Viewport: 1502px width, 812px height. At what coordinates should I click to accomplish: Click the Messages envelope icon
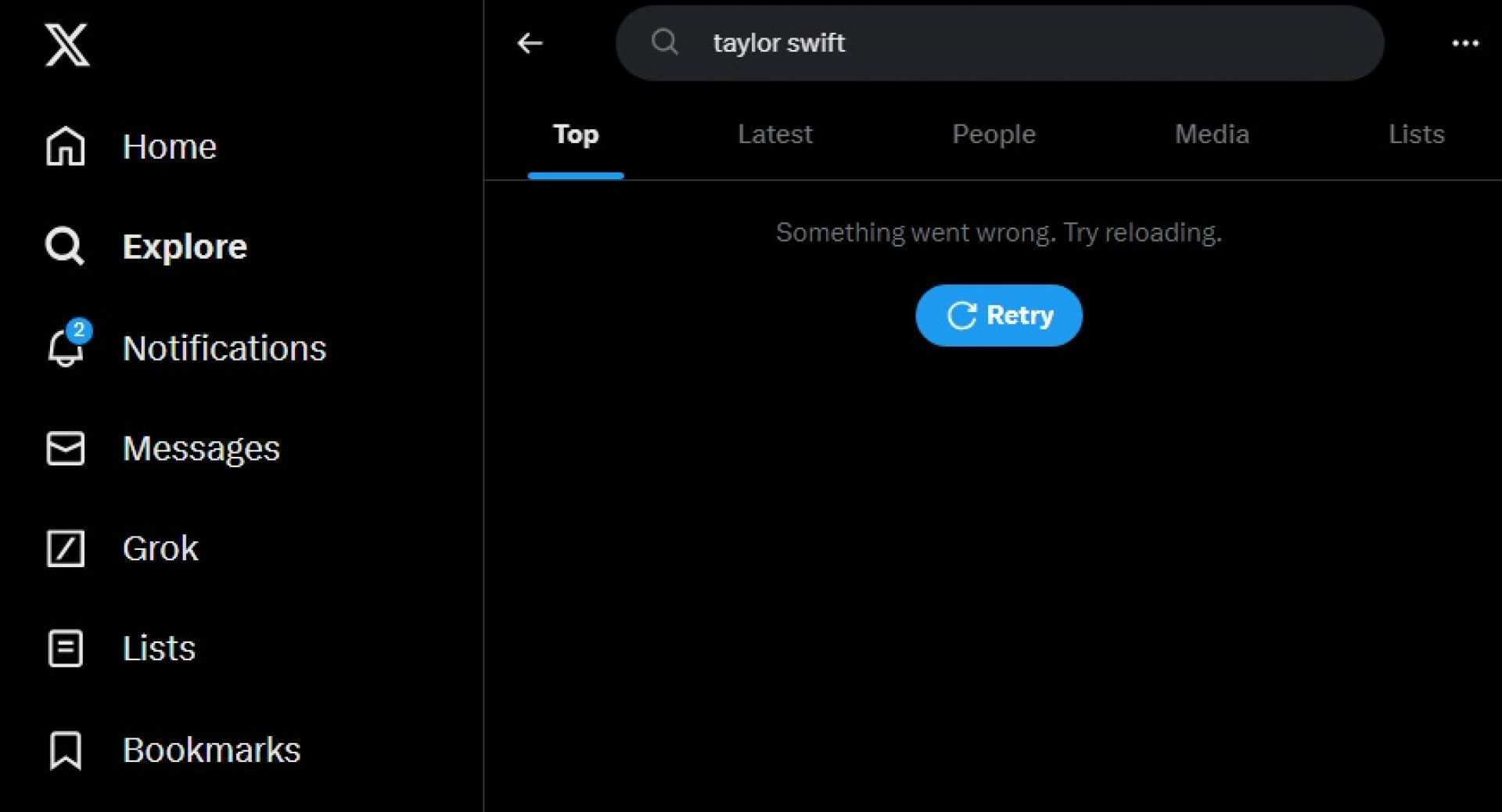[x=66, y=448]
